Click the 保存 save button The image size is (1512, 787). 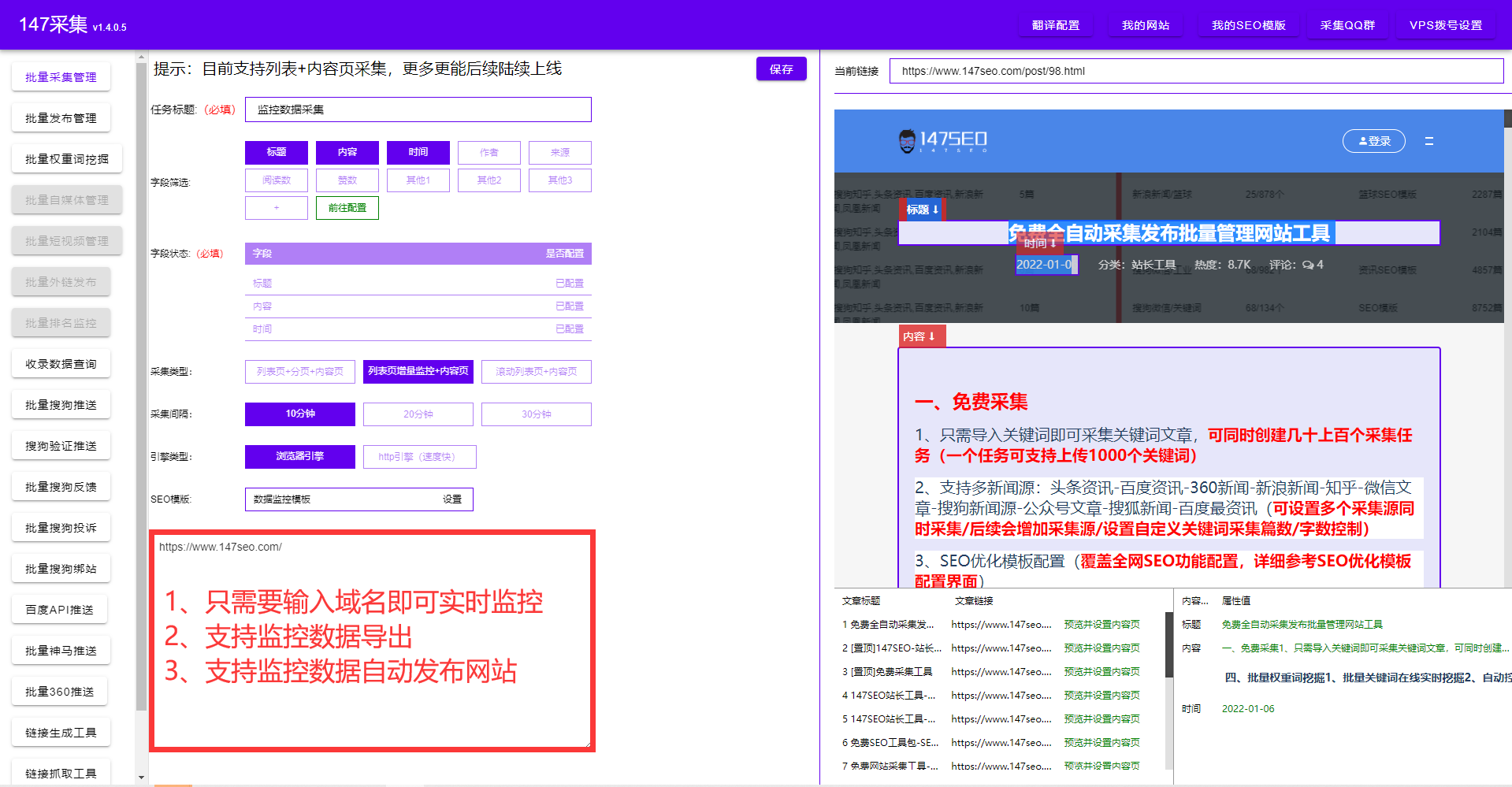click(781, 69)
